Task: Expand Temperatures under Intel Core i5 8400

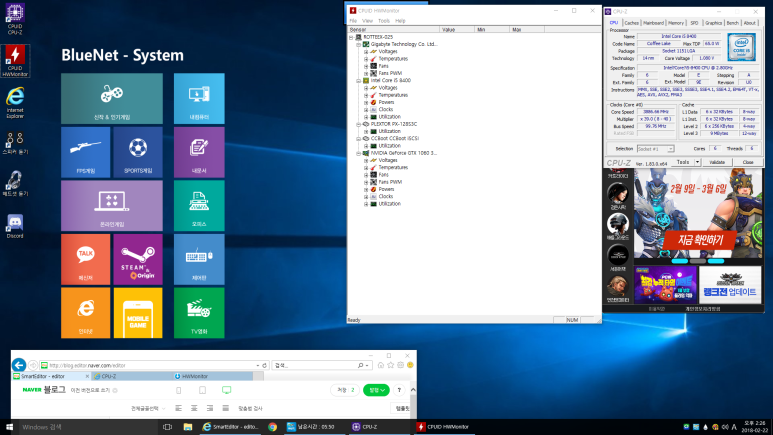Action: [366, 95]
